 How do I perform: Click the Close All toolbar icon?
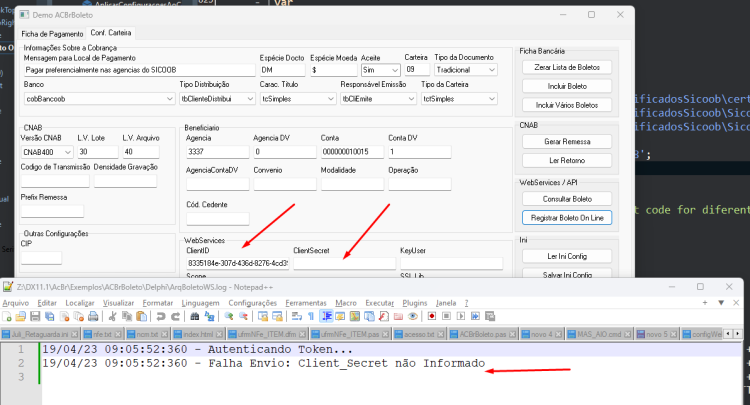coord(79,317)
